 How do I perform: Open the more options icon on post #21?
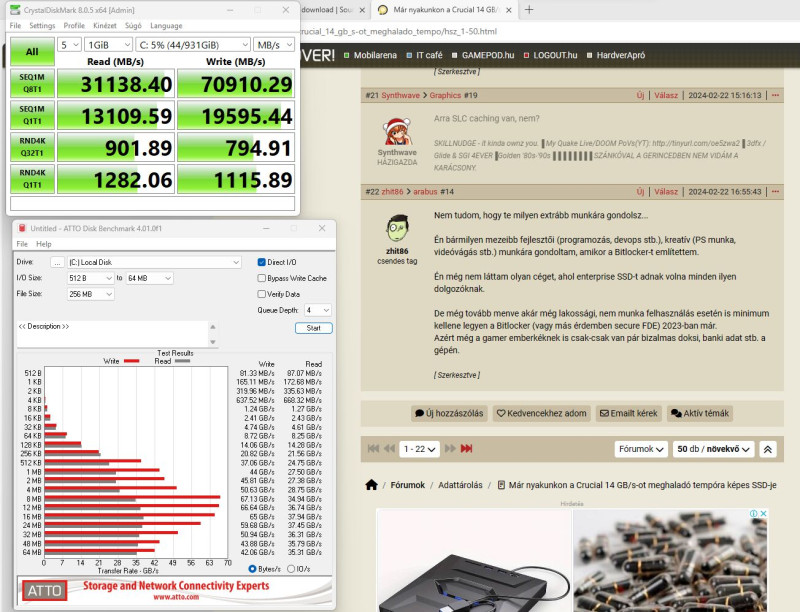point(776,95)
